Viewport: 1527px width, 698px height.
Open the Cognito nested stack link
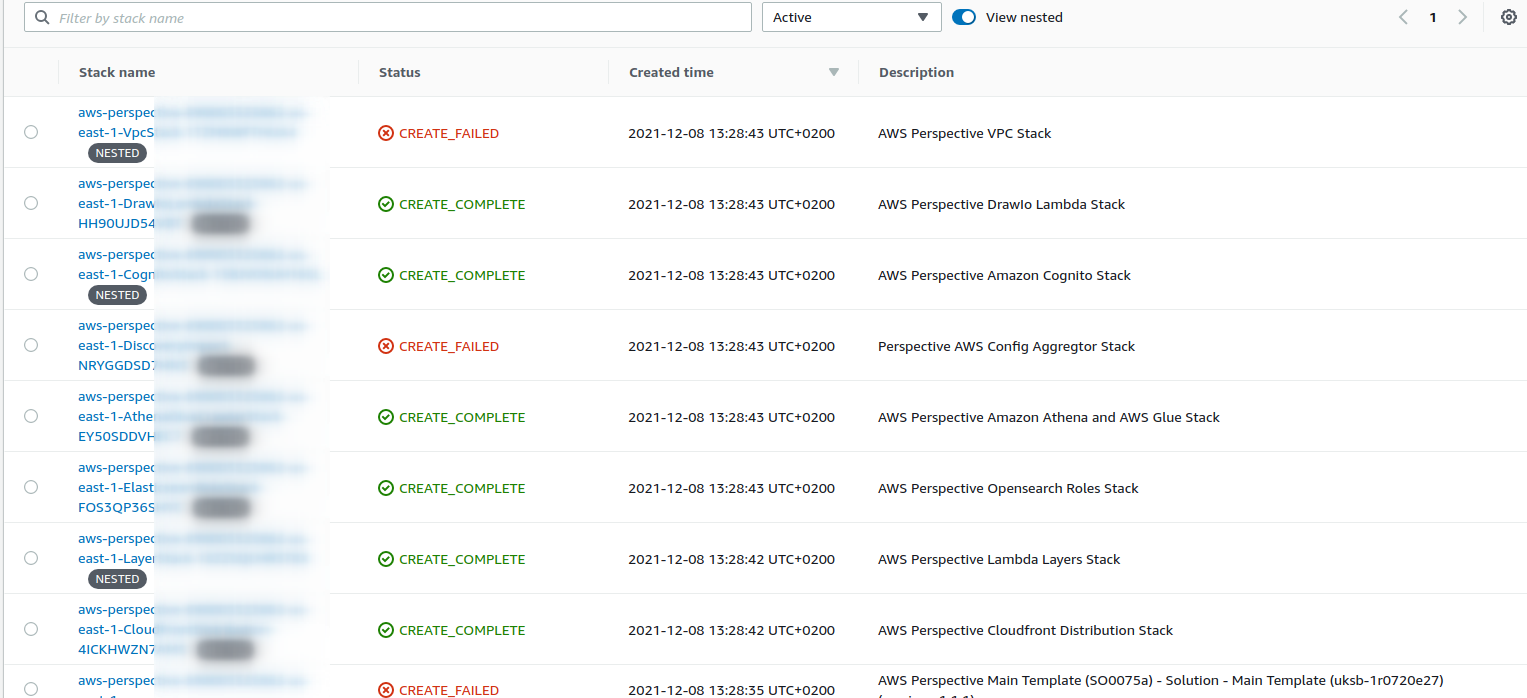200,264
